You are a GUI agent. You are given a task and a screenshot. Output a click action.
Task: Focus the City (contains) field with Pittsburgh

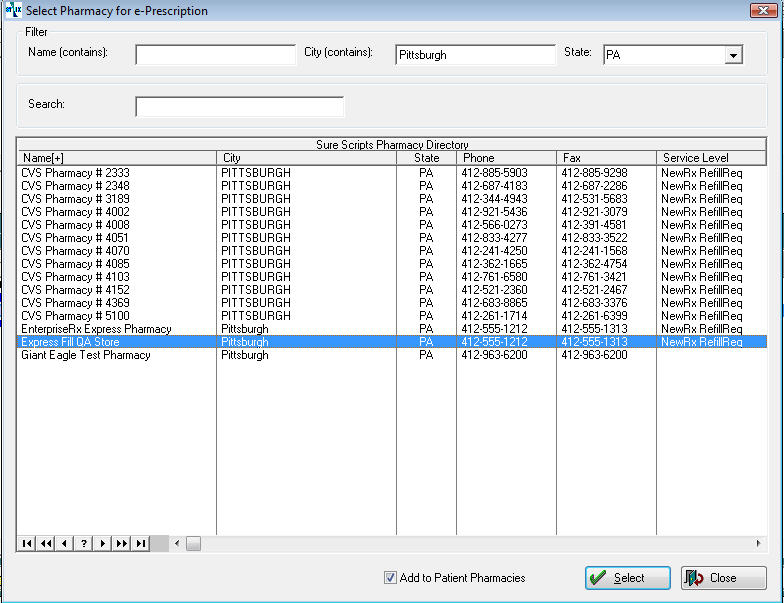coord(475,55)
